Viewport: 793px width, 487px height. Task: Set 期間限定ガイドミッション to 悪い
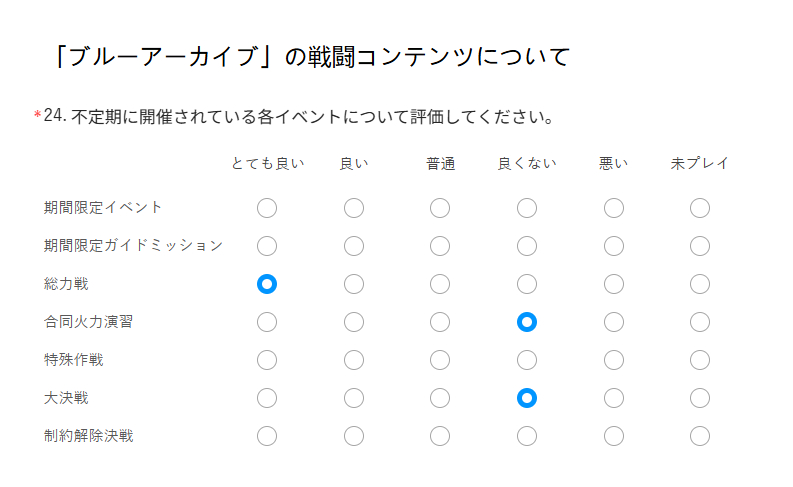tap(614, 246)
